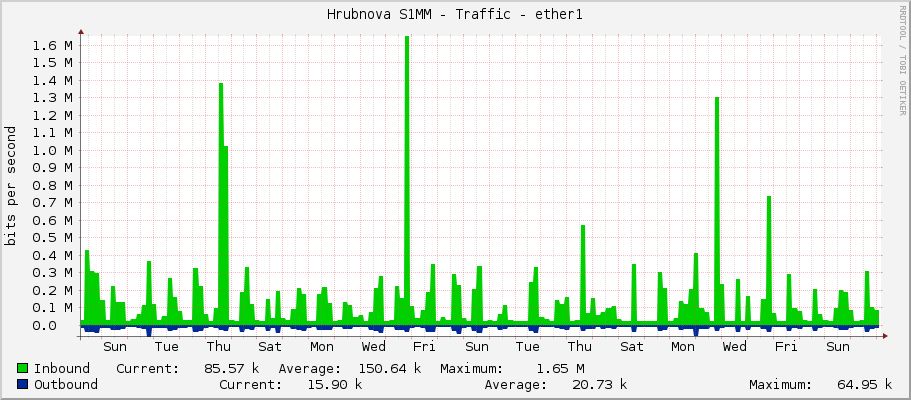Image resolution: width=911 pixels, height=400 pixels.
Task: Click the inbound spike peaking near 0.75 M
Action: click(769, 262)
